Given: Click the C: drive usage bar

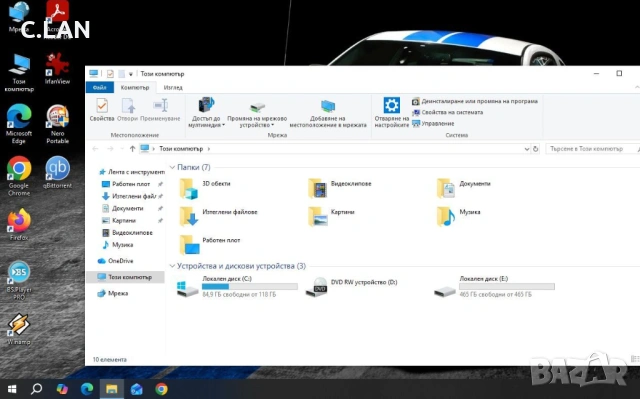Looking at the screenshot, I should click(x=250, y=286).
